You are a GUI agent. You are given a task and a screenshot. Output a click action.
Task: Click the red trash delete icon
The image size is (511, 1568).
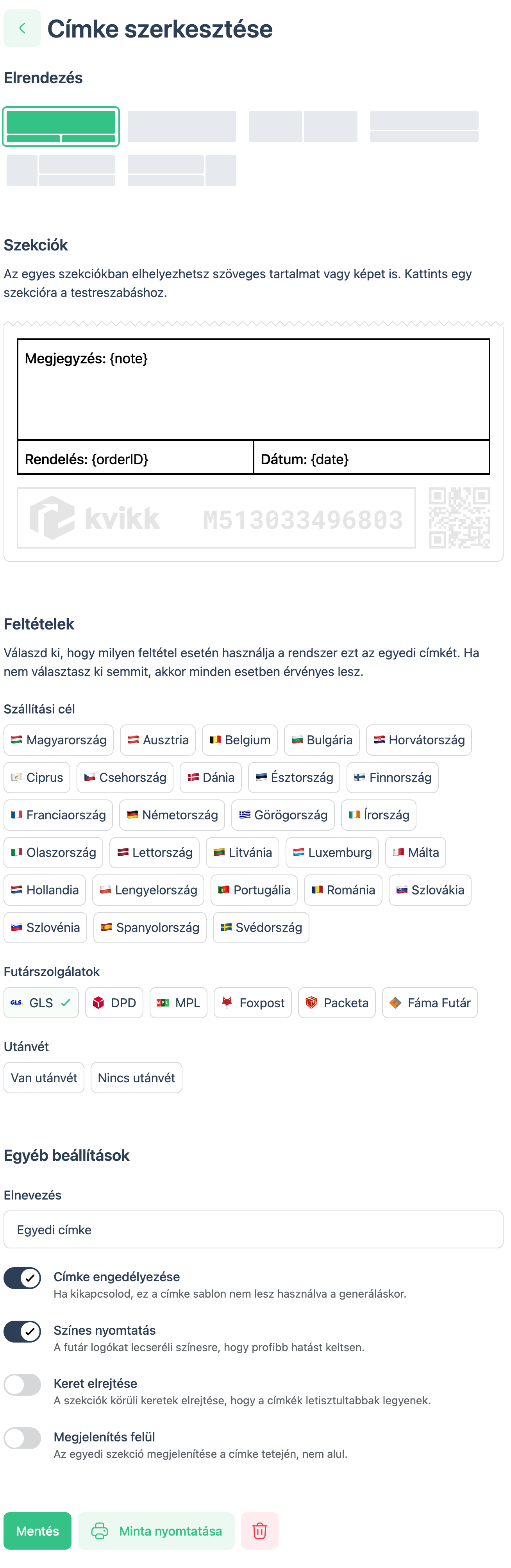[260, 1531]
